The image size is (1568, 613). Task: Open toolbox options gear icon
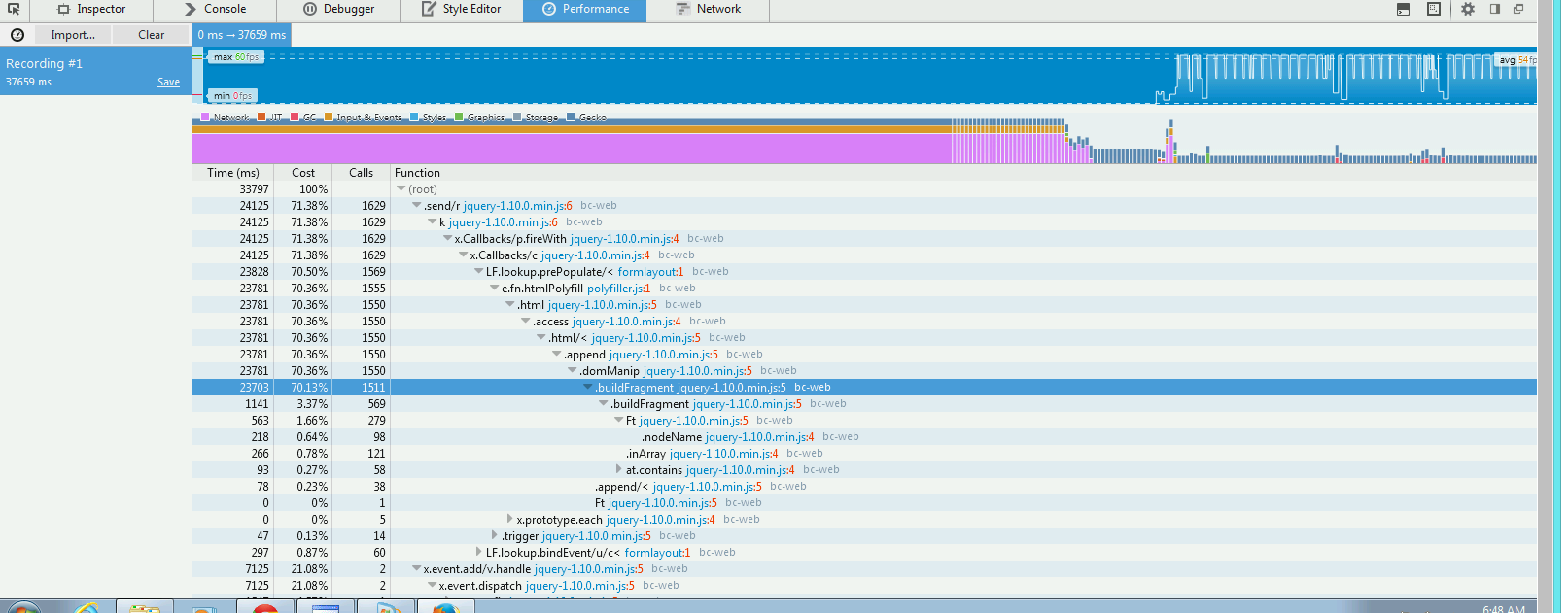1468,9
